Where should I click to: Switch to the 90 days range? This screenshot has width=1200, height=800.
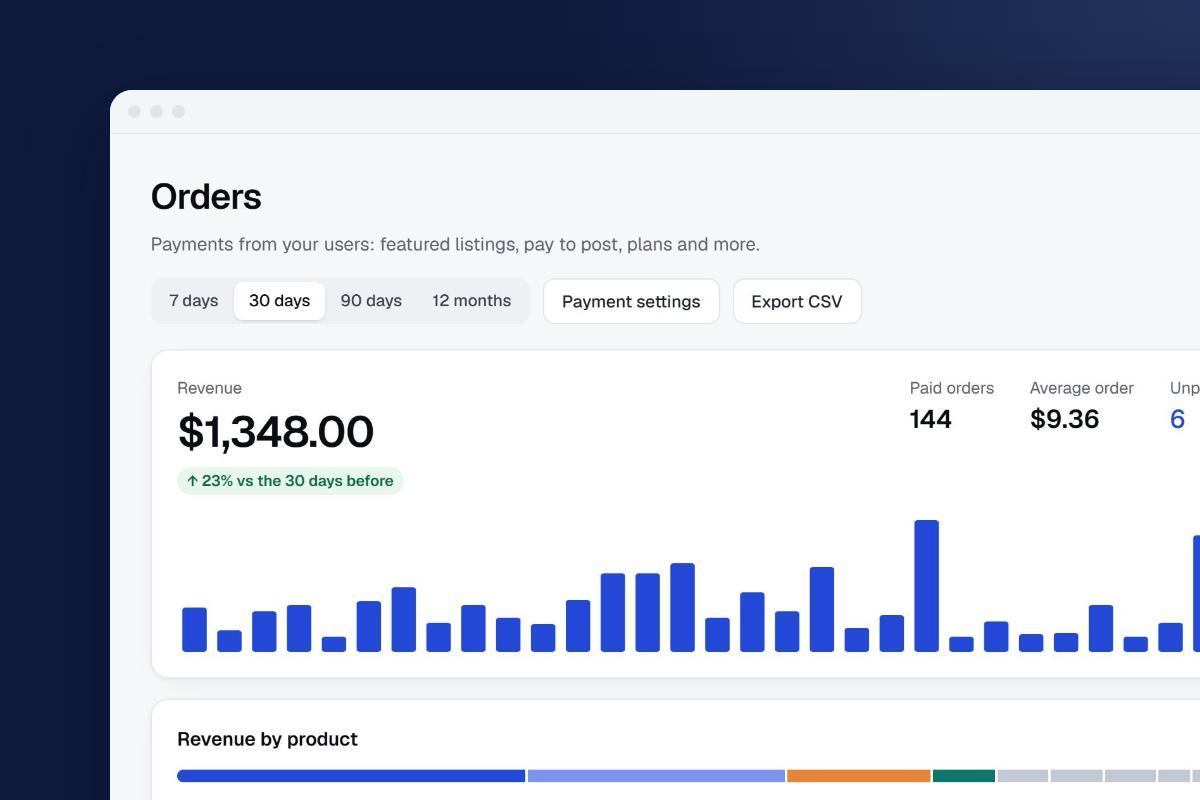371,301
